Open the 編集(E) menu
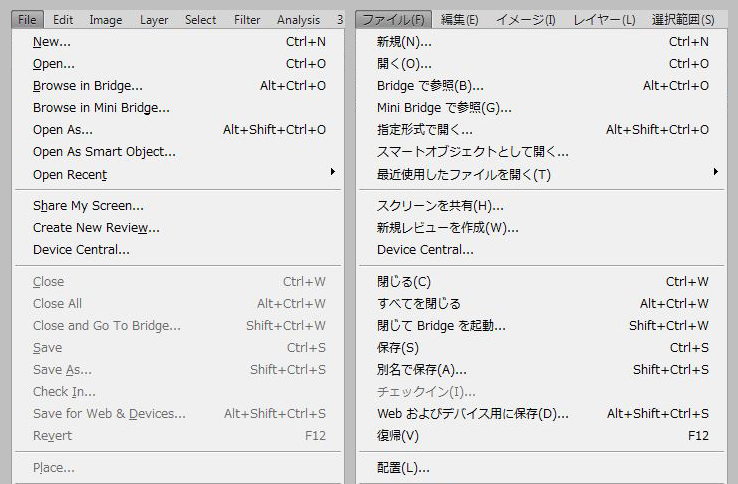Viewport: 738px width, 484px height. pos(459,20)
